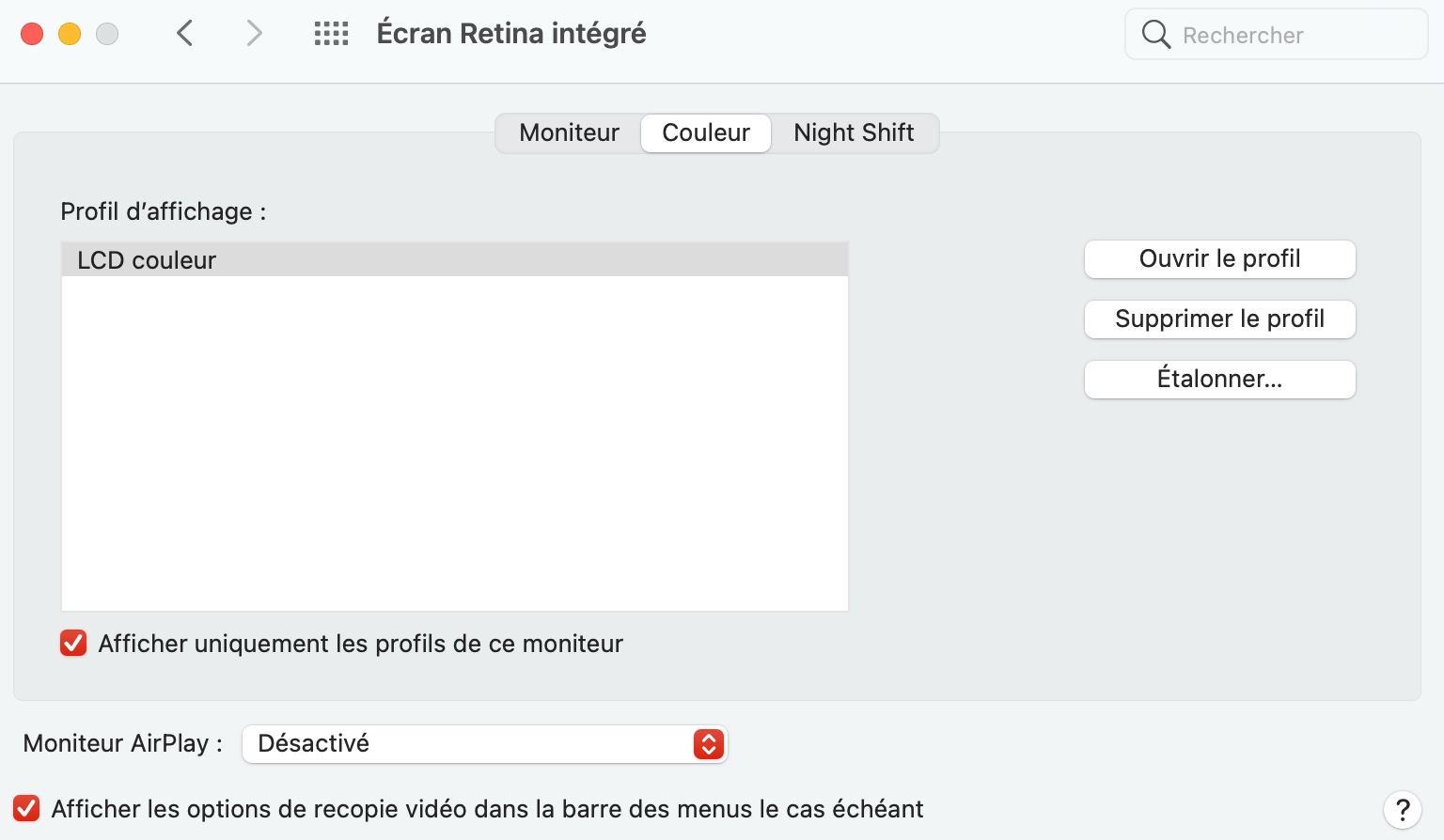Minimize the window with the yellow button
The height and width of the screenshot is (840, 1444).
coord(70,34)
